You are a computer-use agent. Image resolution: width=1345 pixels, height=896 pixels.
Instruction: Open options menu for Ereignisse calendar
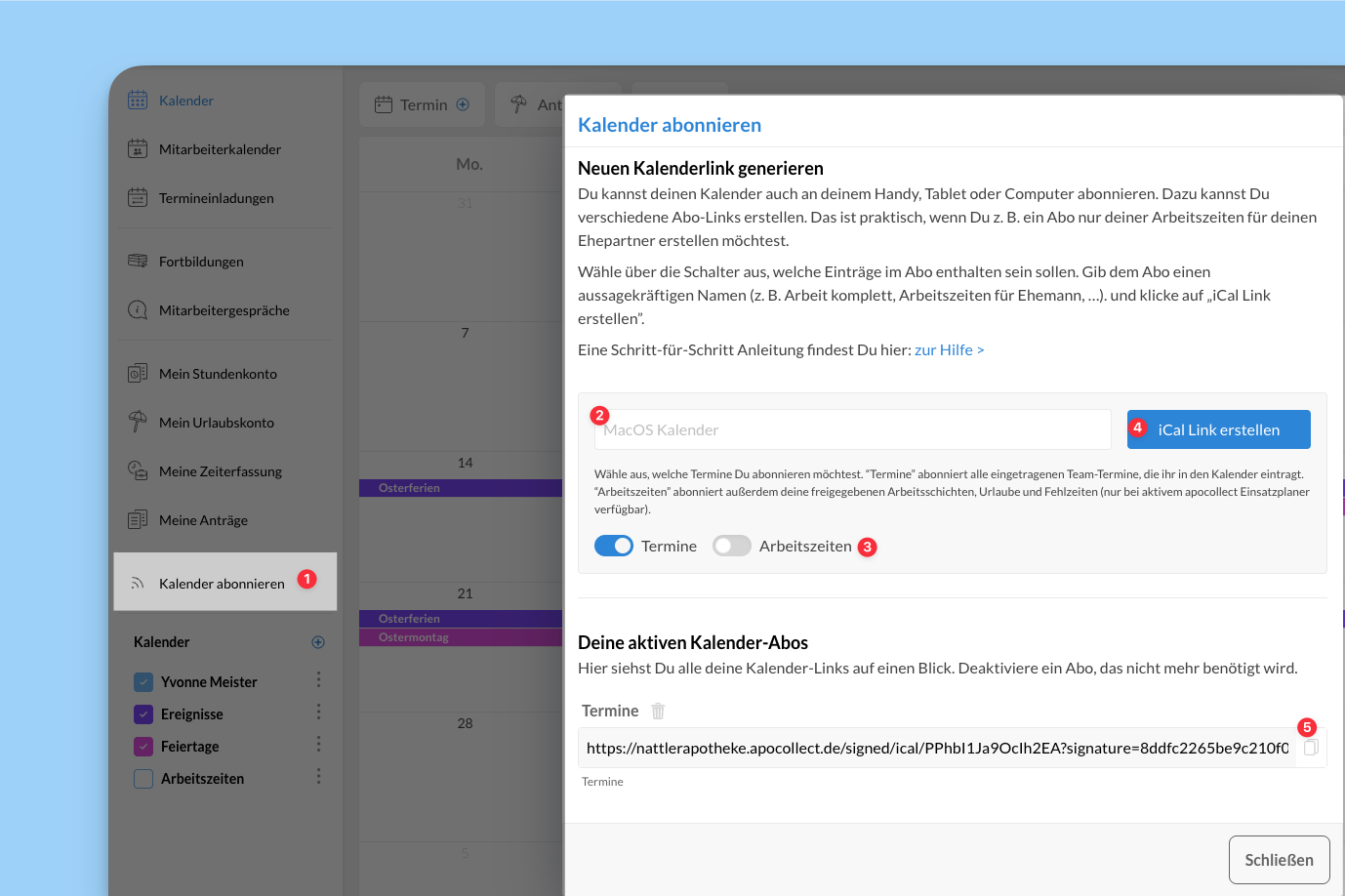(x=318, y=713)
